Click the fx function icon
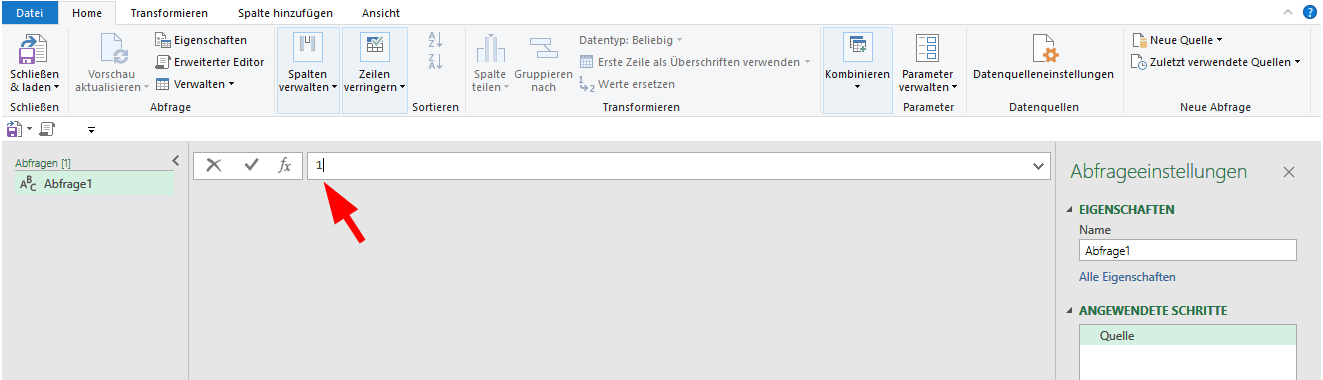 coord(285,166)
